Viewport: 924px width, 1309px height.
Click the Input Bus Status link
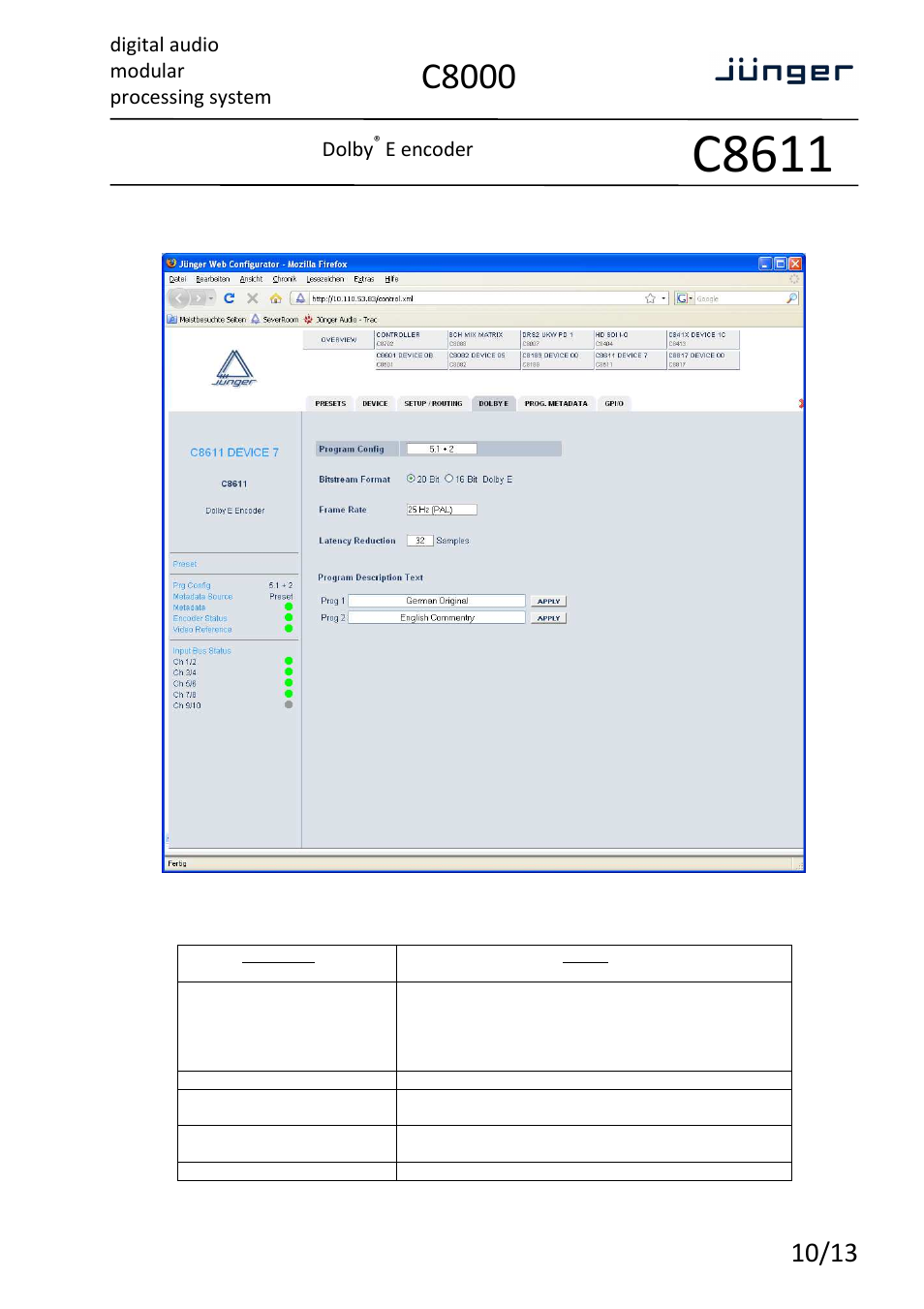click(201, 651)
